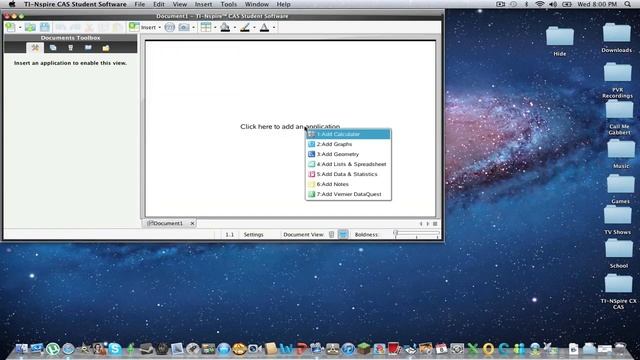
Task: Click the Open Document folder icon
Action: click(x=30, y=27)
